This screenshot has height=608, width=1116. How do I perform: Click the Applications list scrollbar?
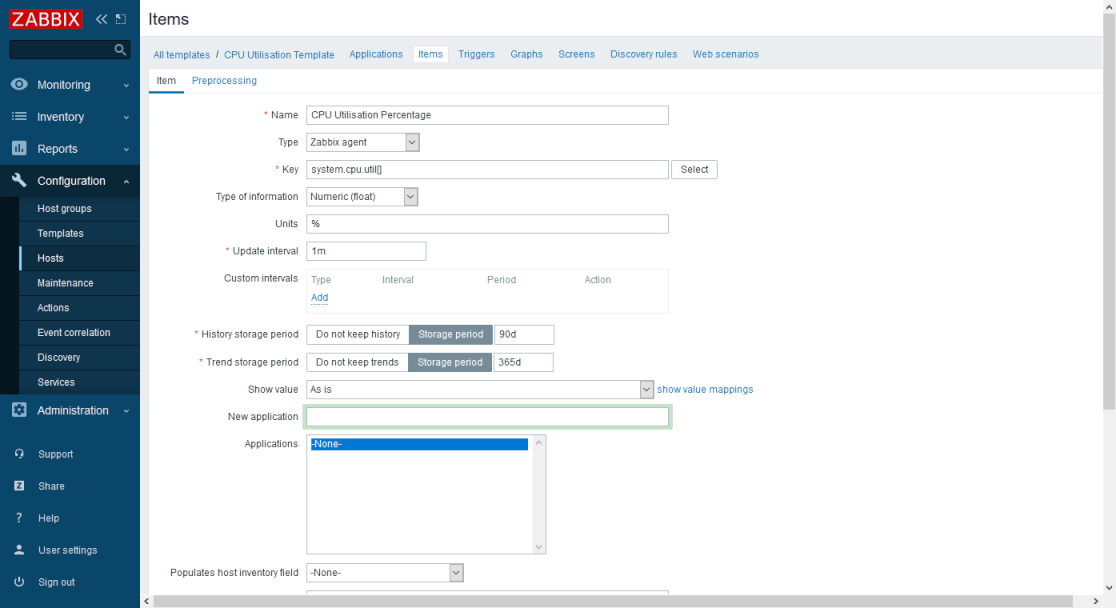539,495
